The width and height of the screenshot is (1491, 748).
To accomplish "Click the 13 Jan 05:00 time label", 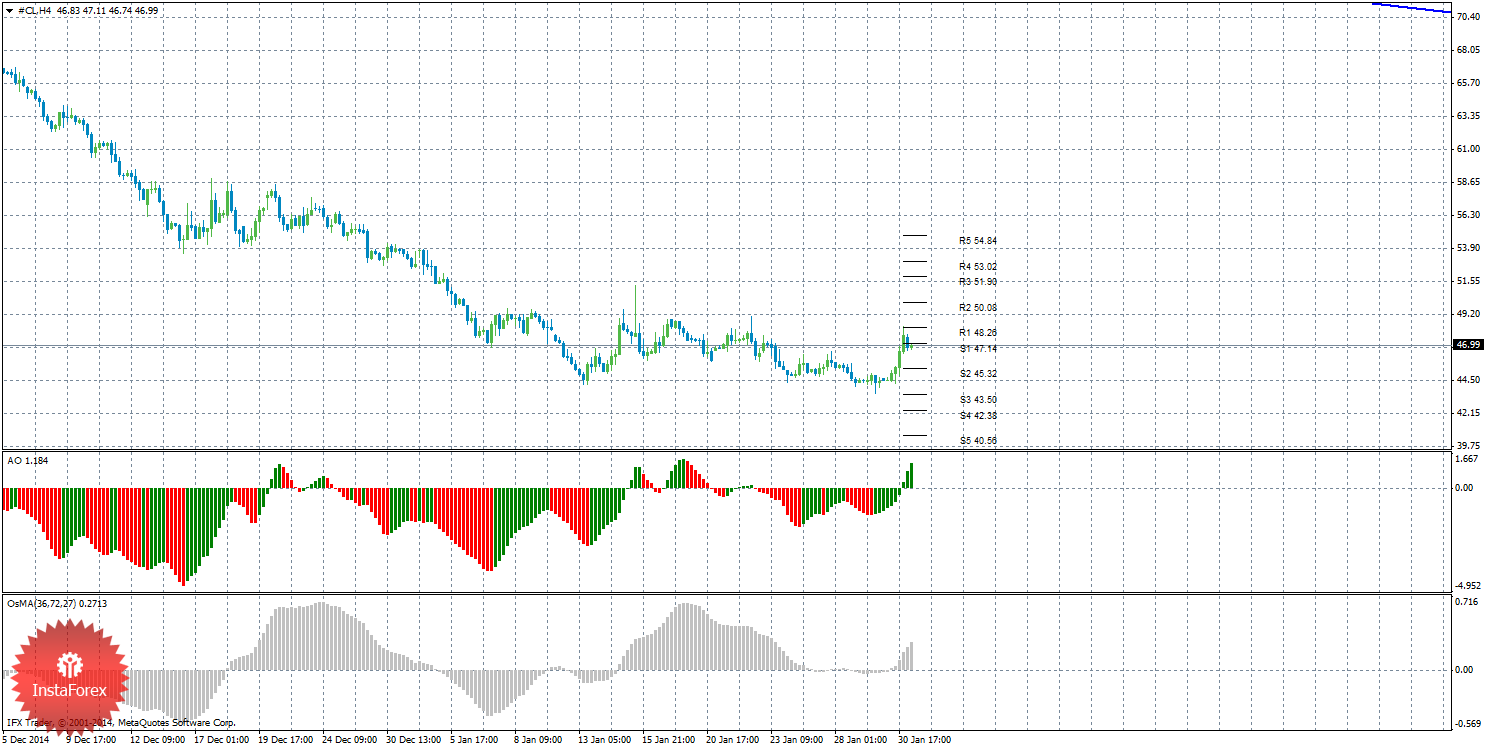I will tap(606, 741).
